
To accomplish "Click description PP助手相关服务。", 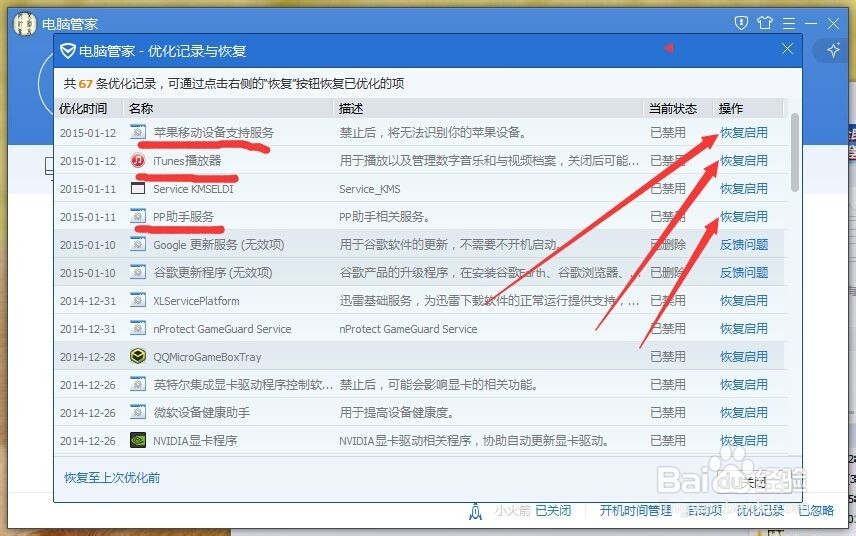I will click(x=384, y=217).
